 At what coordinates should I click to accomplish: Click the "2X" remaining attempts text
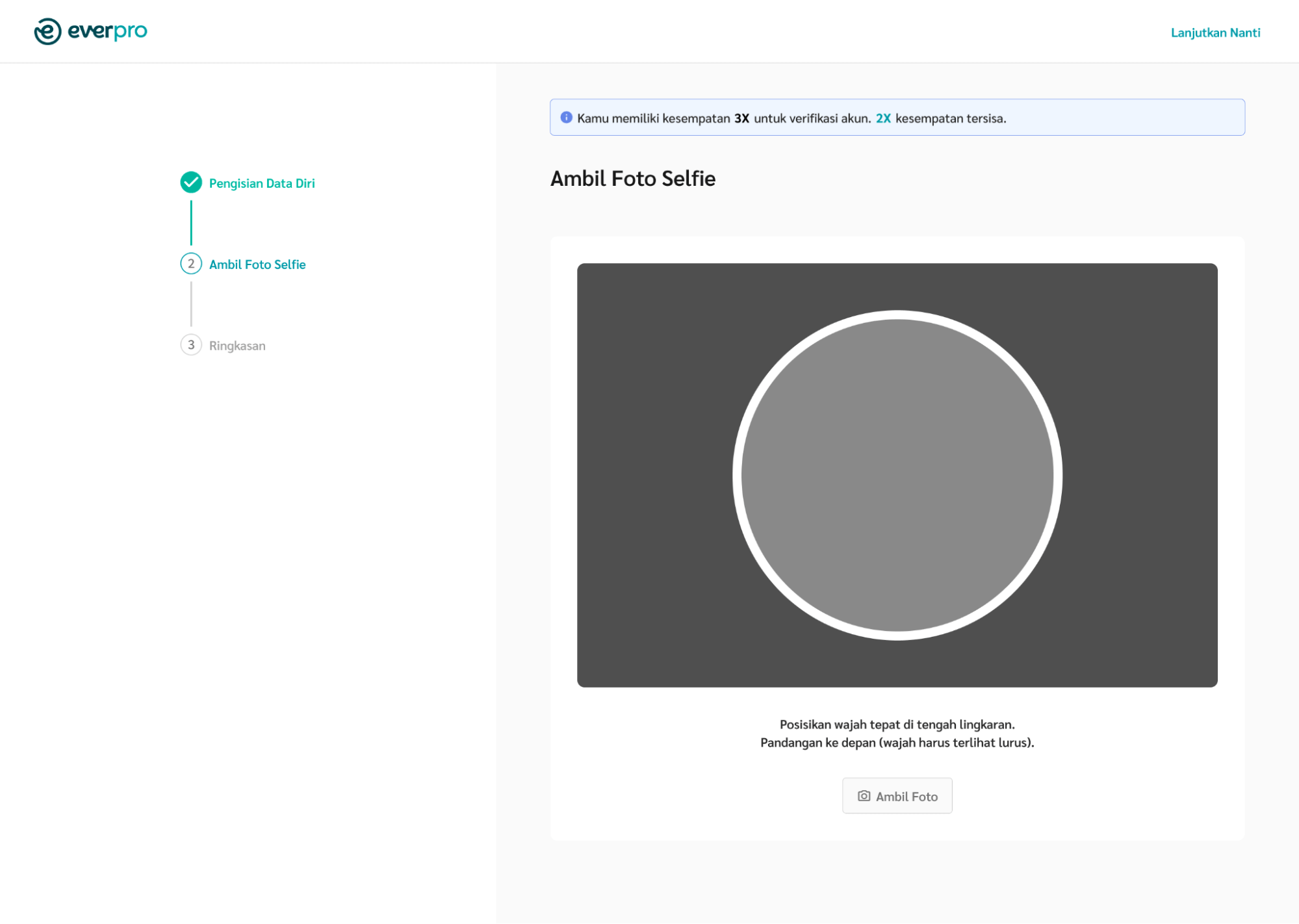[x=882, y=118]
